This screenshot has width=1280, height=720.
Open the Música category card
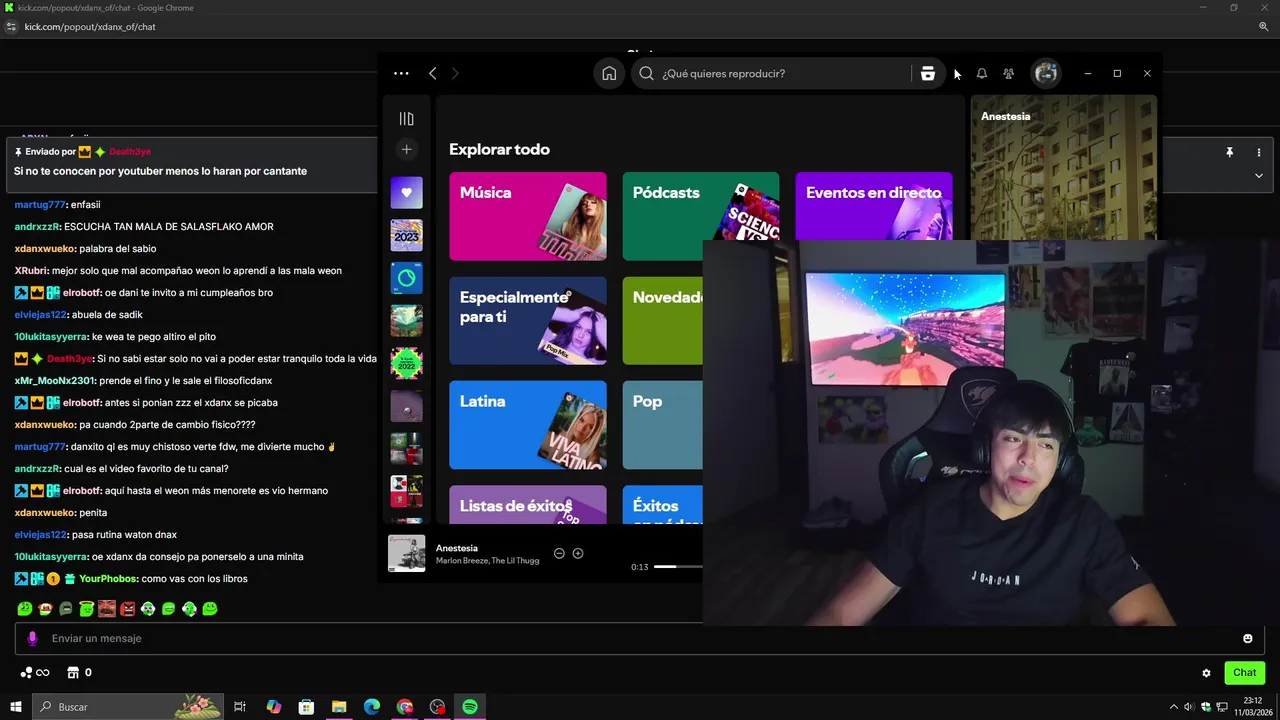[x=528, y=216]
